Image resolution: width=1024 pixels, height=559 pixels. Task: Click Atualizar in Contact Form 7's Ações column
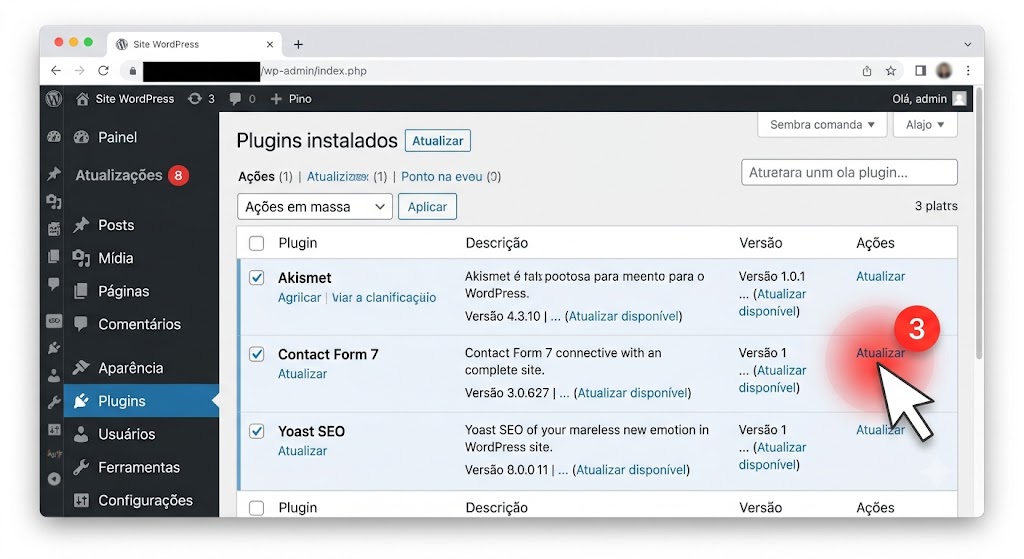pyautogui.click(x=880, y=353)
